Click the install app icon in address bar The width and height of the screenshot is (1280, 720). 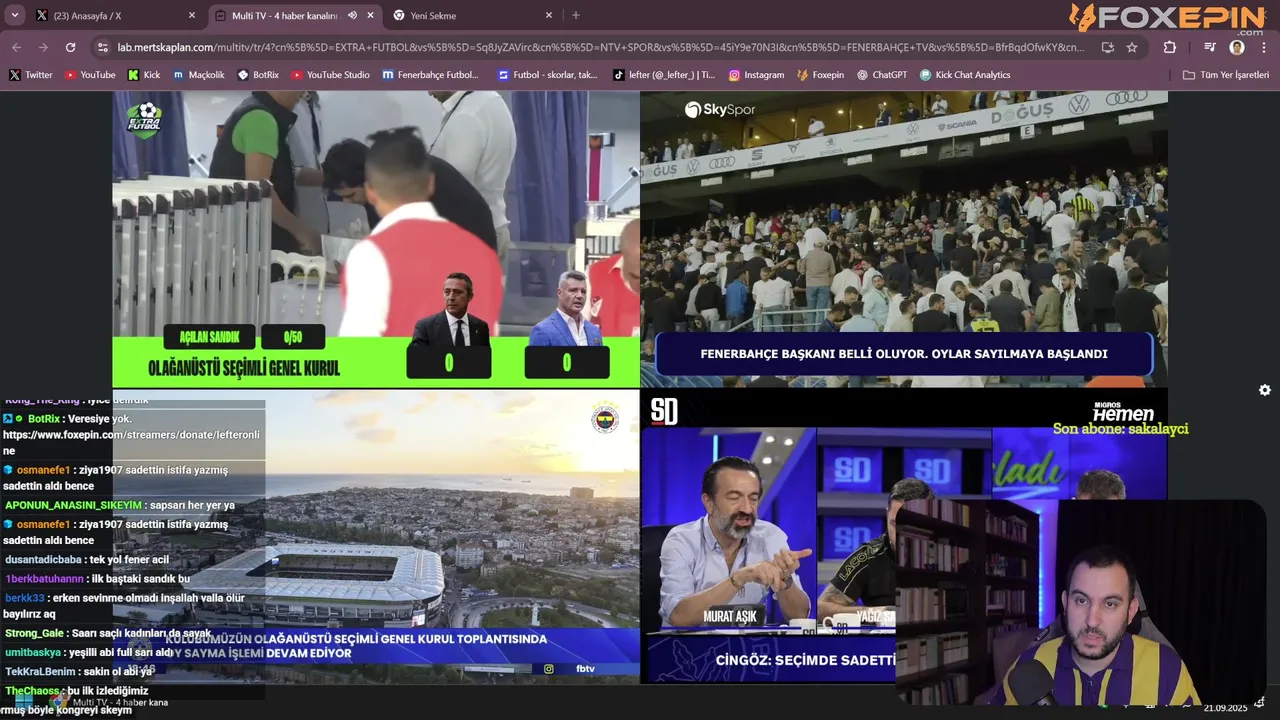tap(1107, 47)
